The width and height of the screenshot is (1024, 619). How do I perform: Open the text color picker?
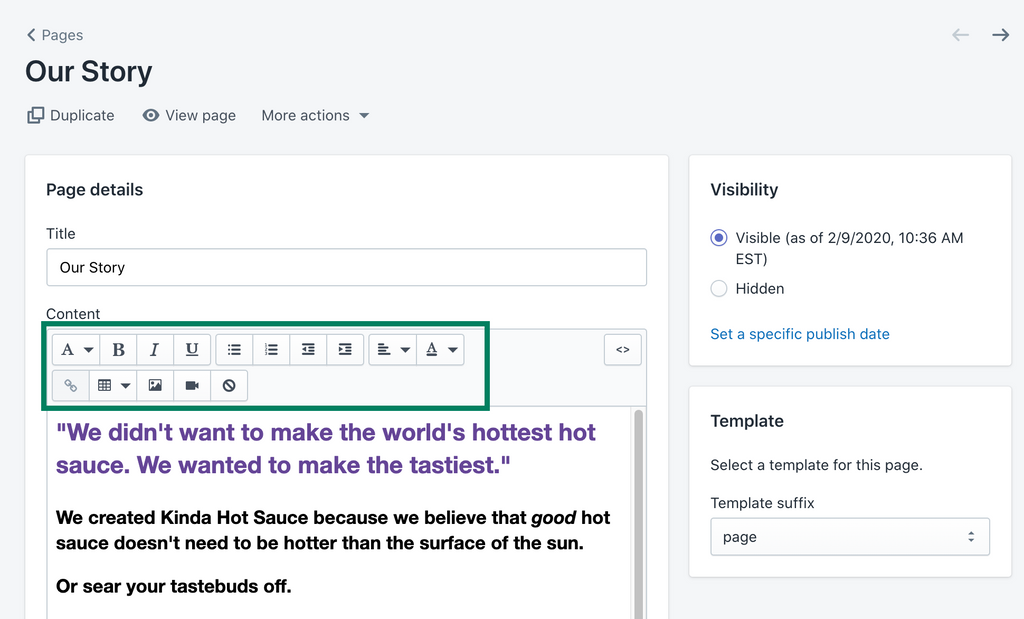click(440, 350)
